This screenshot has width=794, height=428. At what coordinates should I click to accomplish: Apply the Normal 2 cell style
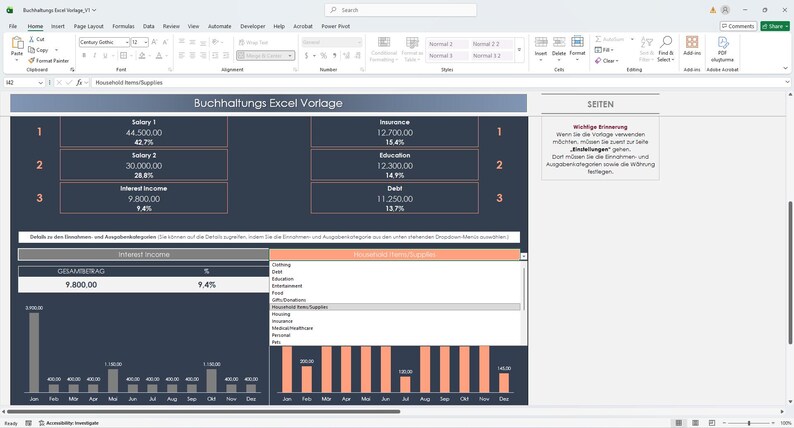tap(447, 44)
